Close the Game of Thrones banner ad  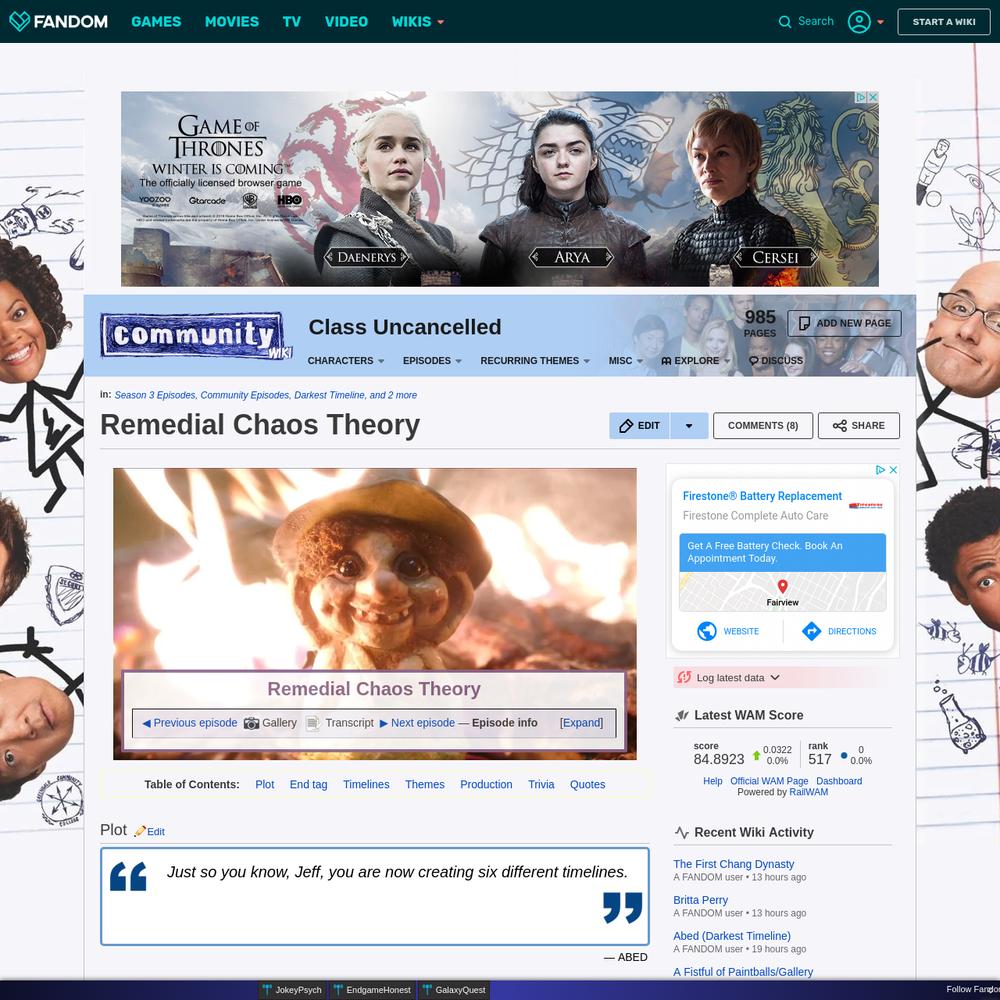click(x=873, y=97)
